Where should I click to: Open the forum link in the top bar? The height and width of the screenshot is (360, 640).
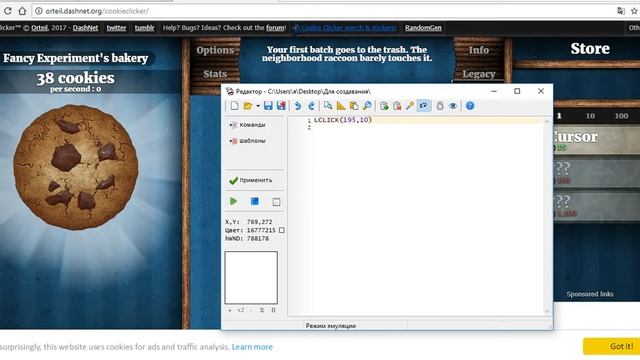[275, 28]
